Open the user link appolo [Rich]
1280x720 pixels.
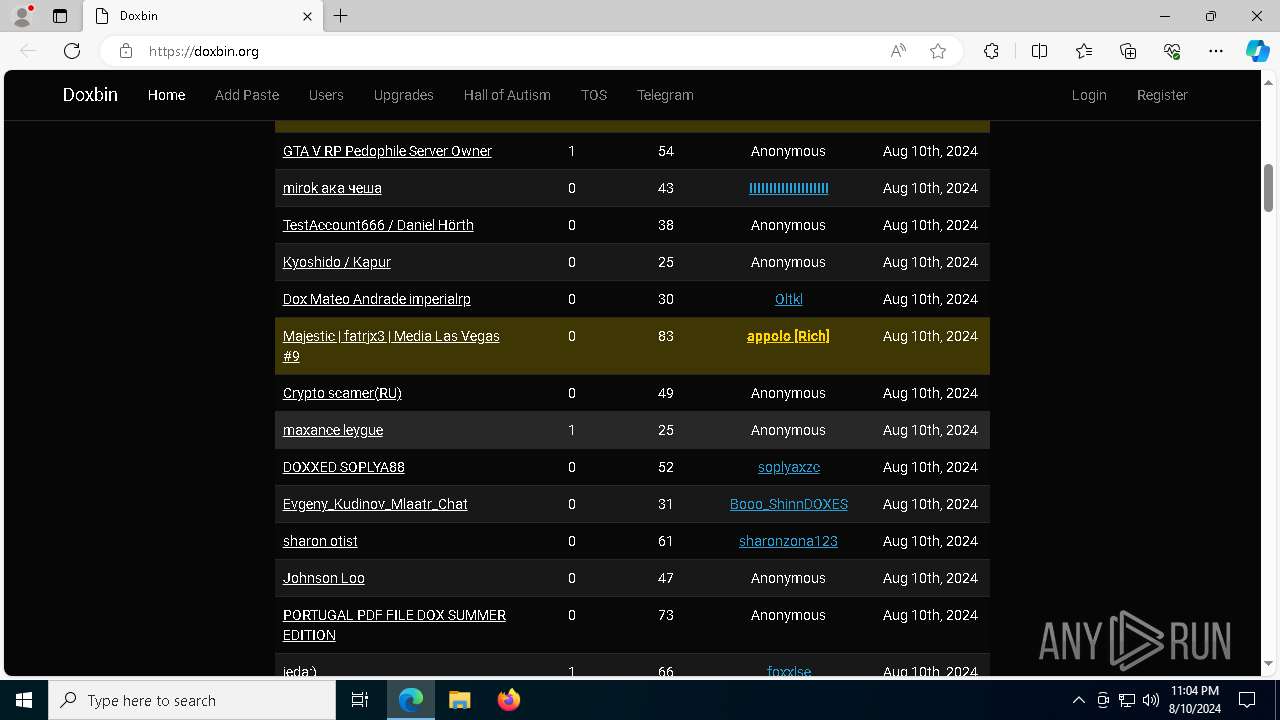click(x=788, y=336)
